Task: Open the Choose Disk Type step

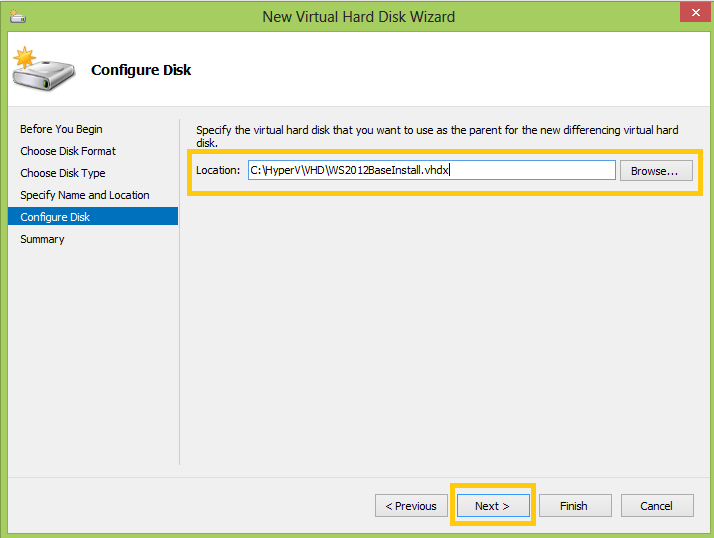Action: pyautogui.click(x=63, y=173)
